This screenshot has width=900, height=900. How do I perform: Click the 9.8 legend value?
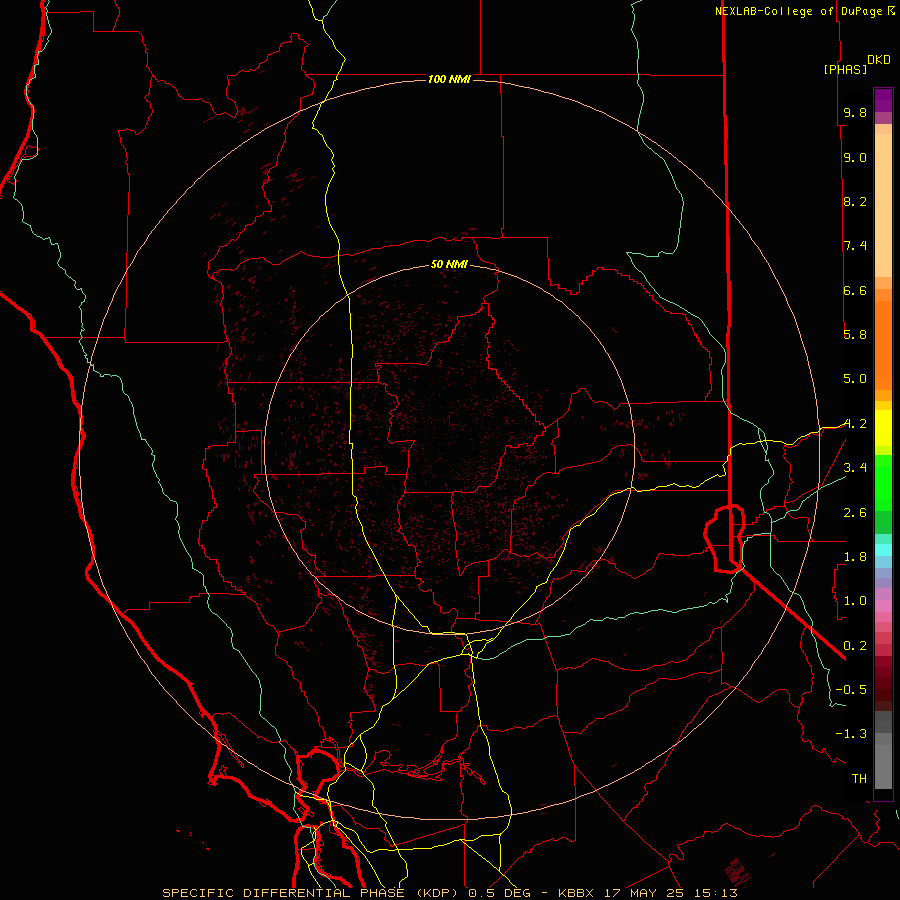[855, 112]
